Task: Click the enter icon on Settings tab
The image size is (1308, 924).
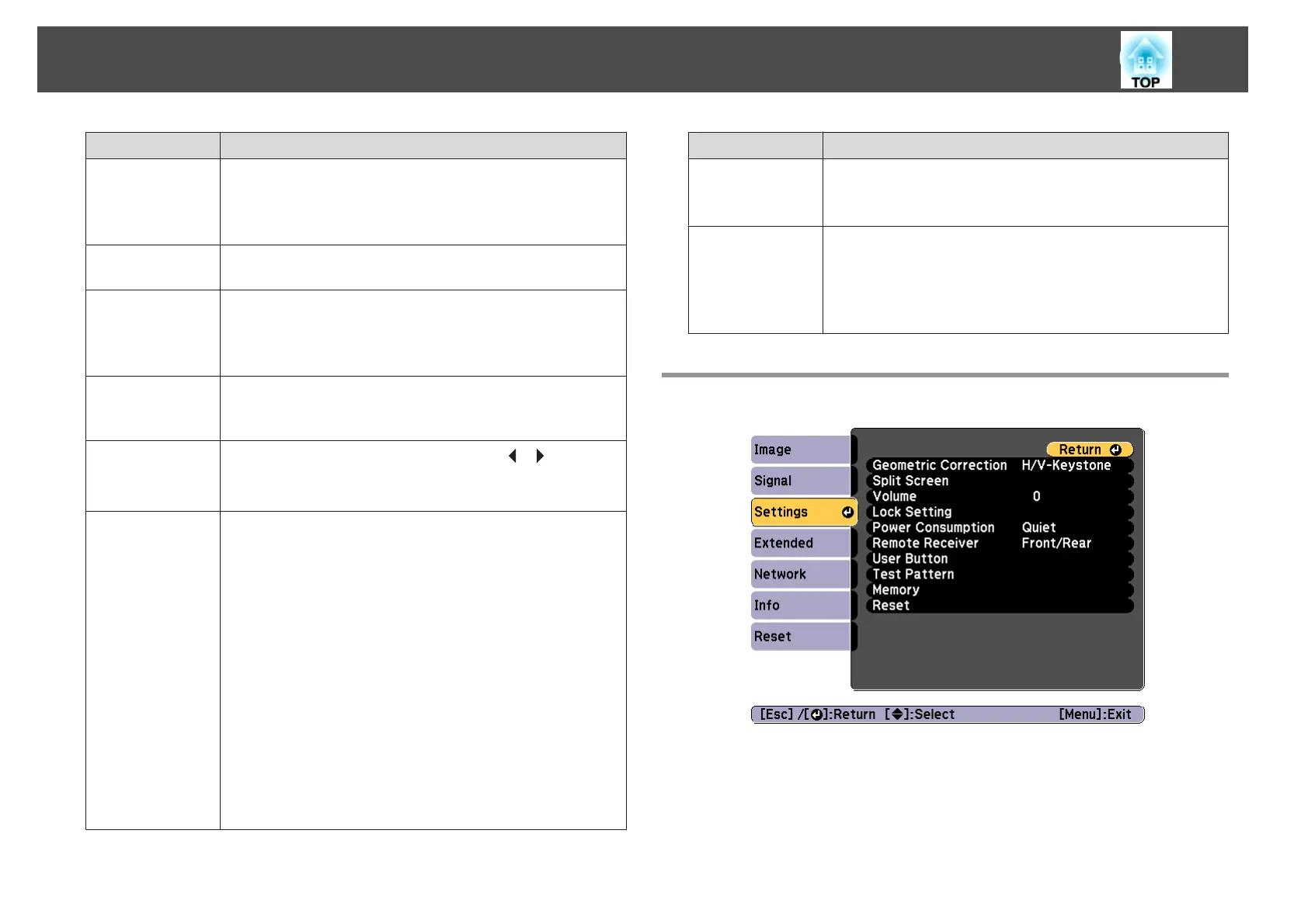Action: [x=847, y=512]
